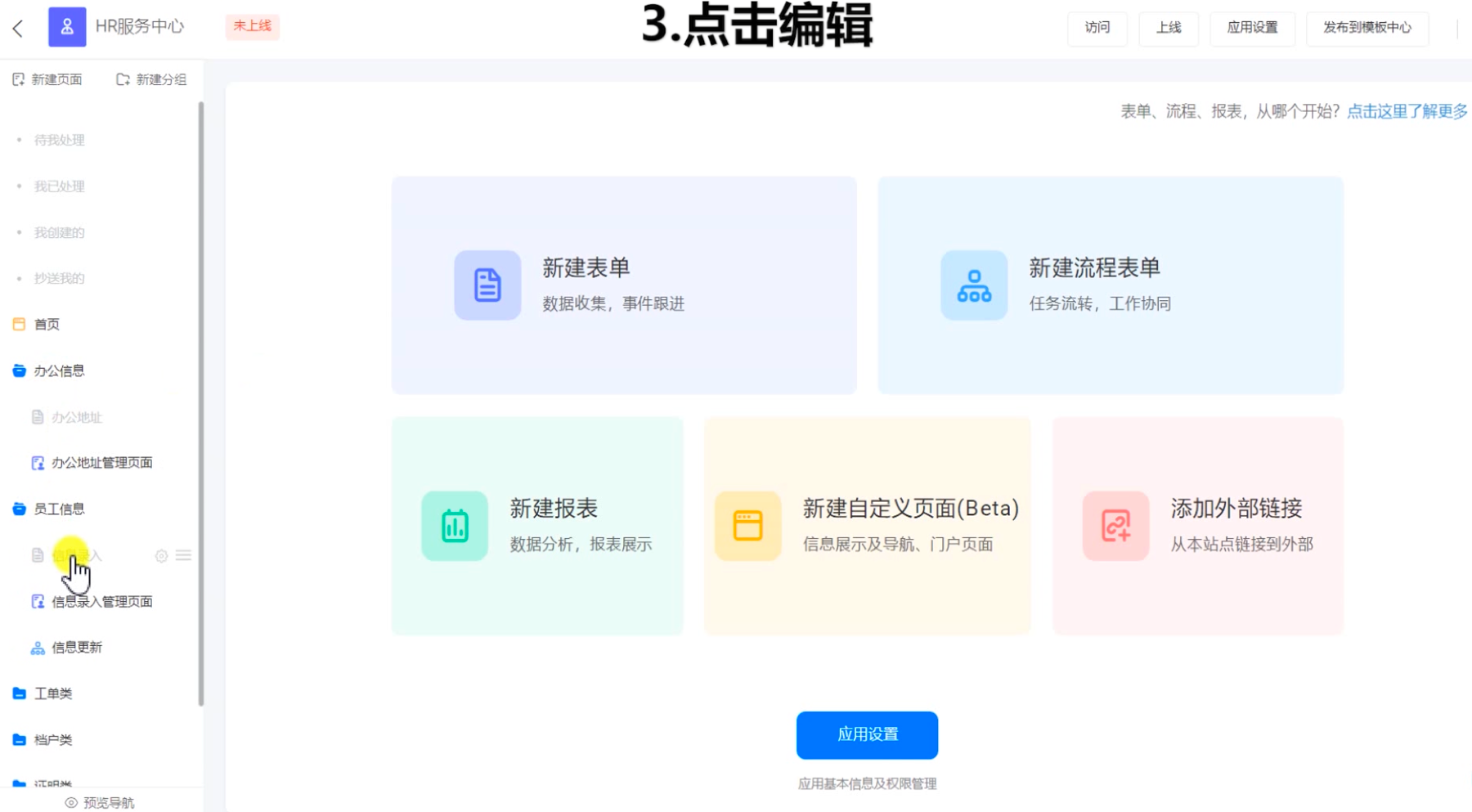Image resolution: width=1472 pixels, height=812 pixels.
Task: Go back using the left arrow
Action: click(x=18, y=29)
